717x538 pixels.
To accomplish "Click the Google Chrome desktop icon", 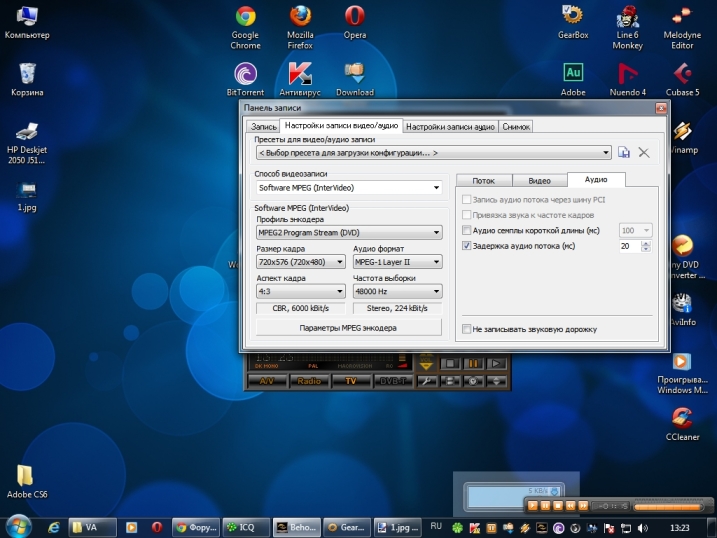I will (245, 17).
